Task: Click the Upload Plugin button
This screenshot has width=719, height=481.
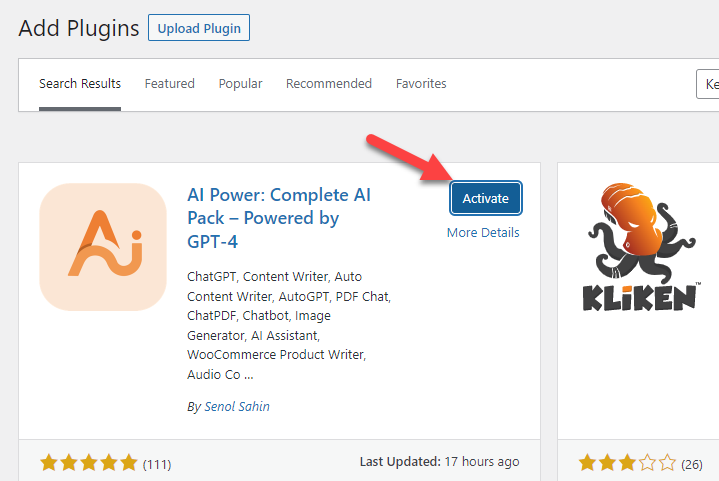Action: click(x=199, y=28)
